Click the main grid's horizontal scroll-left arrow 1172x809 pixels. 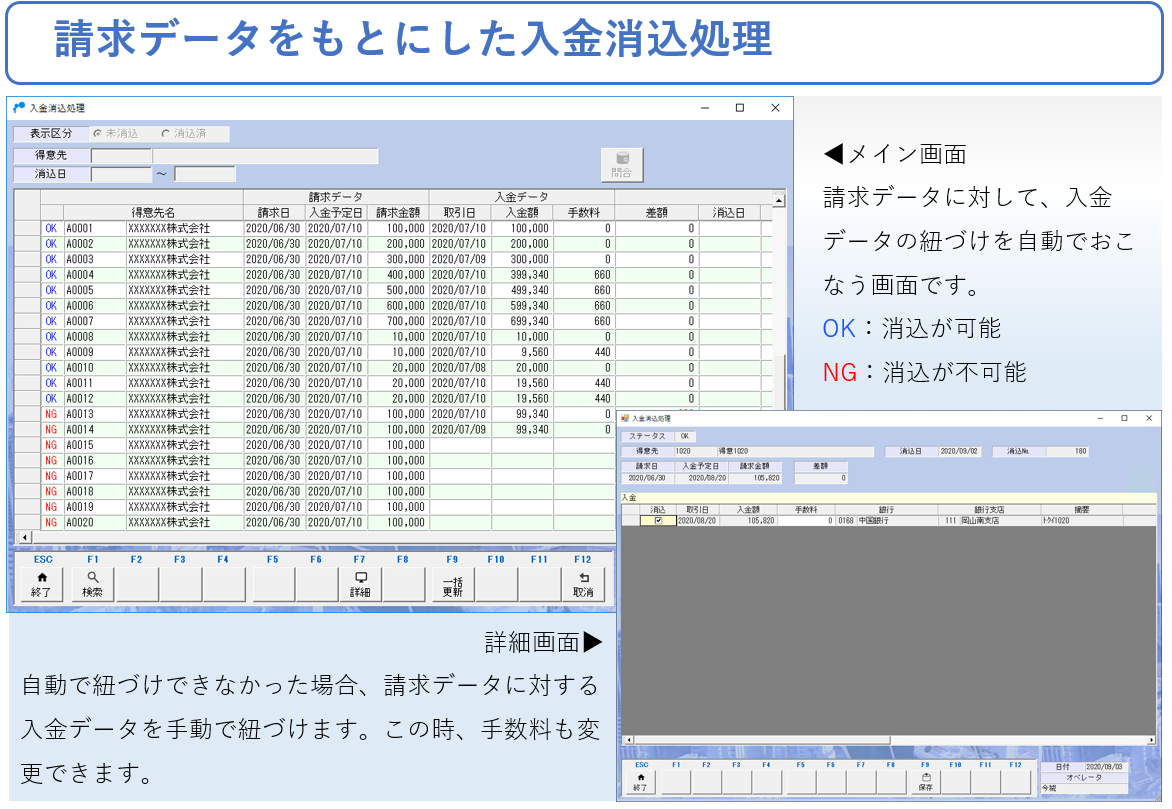coord(25,538)
